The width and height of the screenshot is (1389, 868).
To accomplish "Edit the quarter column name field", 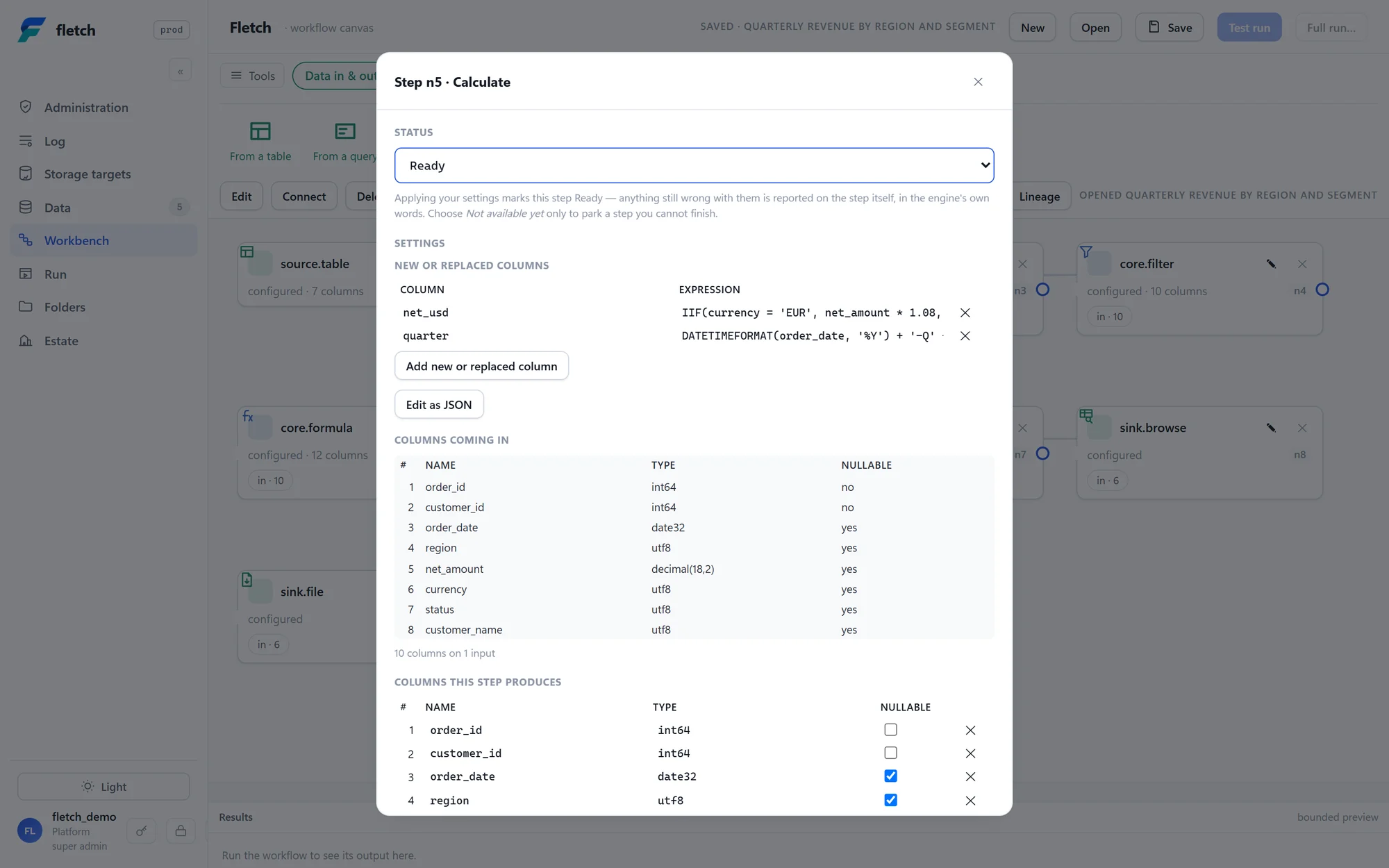I will click(x=535, y=335).
